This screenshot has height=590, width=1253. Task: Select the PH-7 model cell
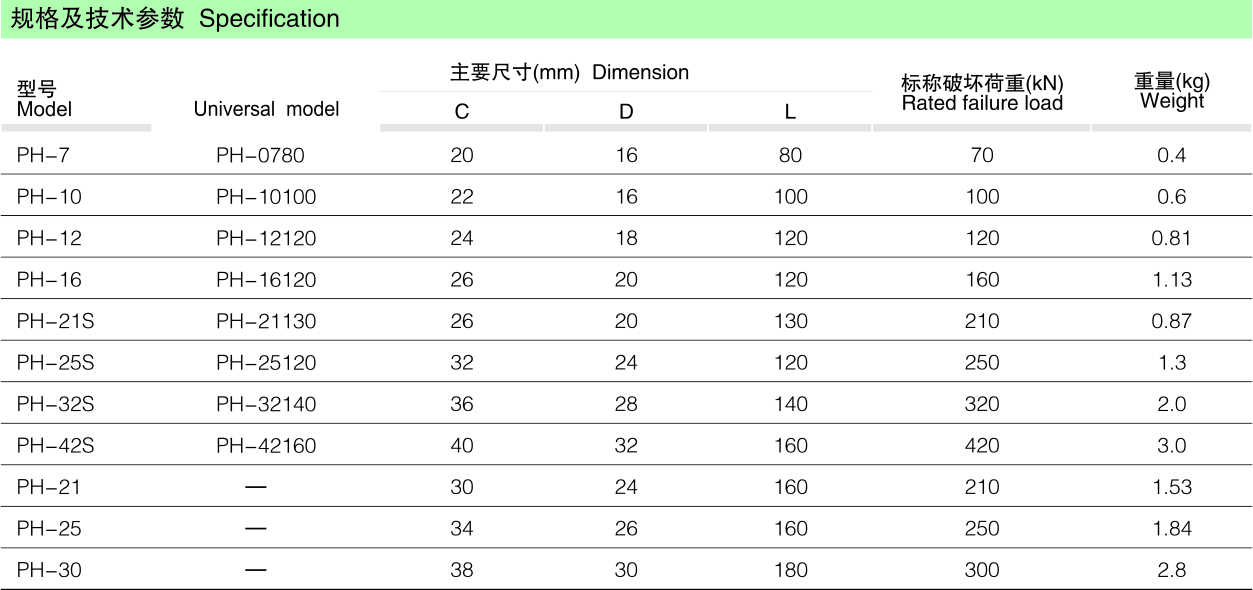point(43,155)
